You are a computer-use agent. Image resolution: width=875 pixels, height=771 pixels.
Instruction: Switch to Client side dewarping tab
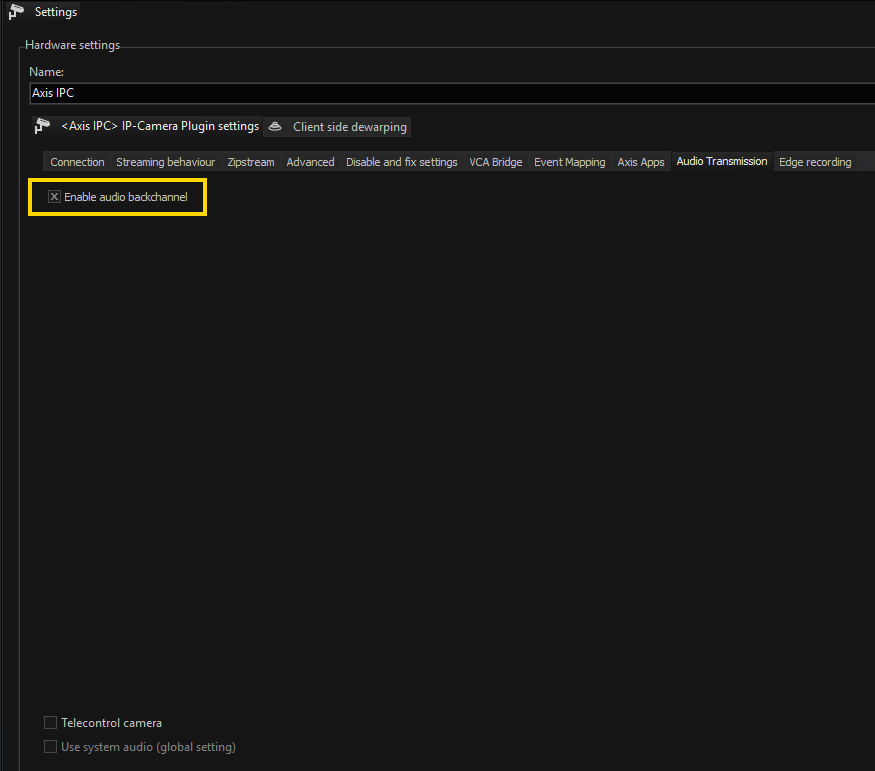point(337,127)
